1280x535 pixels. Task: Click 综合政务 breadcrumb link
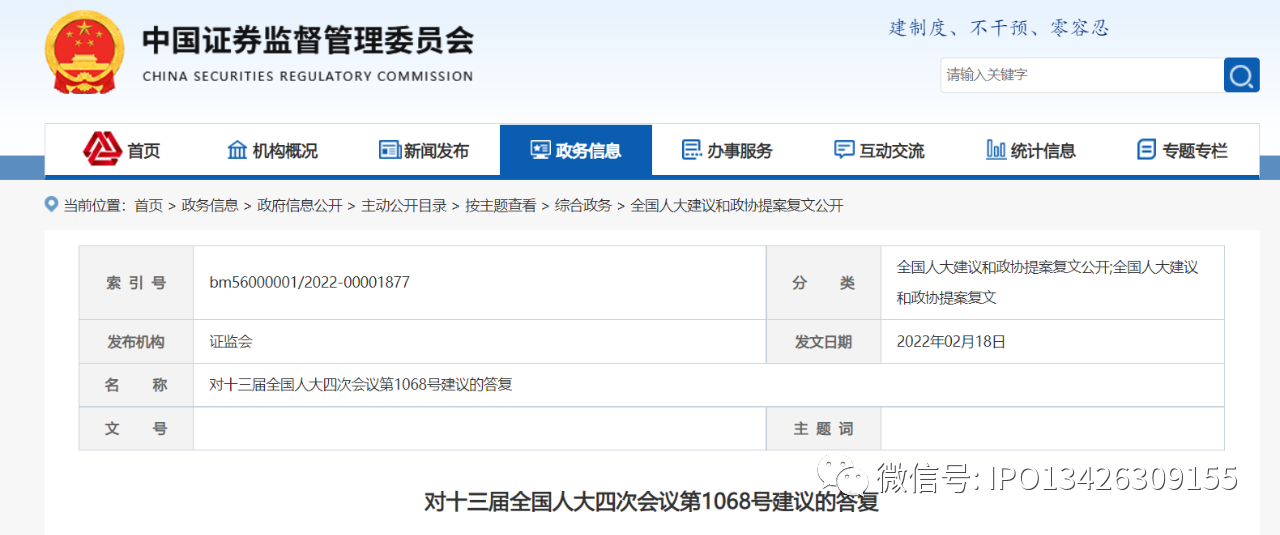coord(583,205)
